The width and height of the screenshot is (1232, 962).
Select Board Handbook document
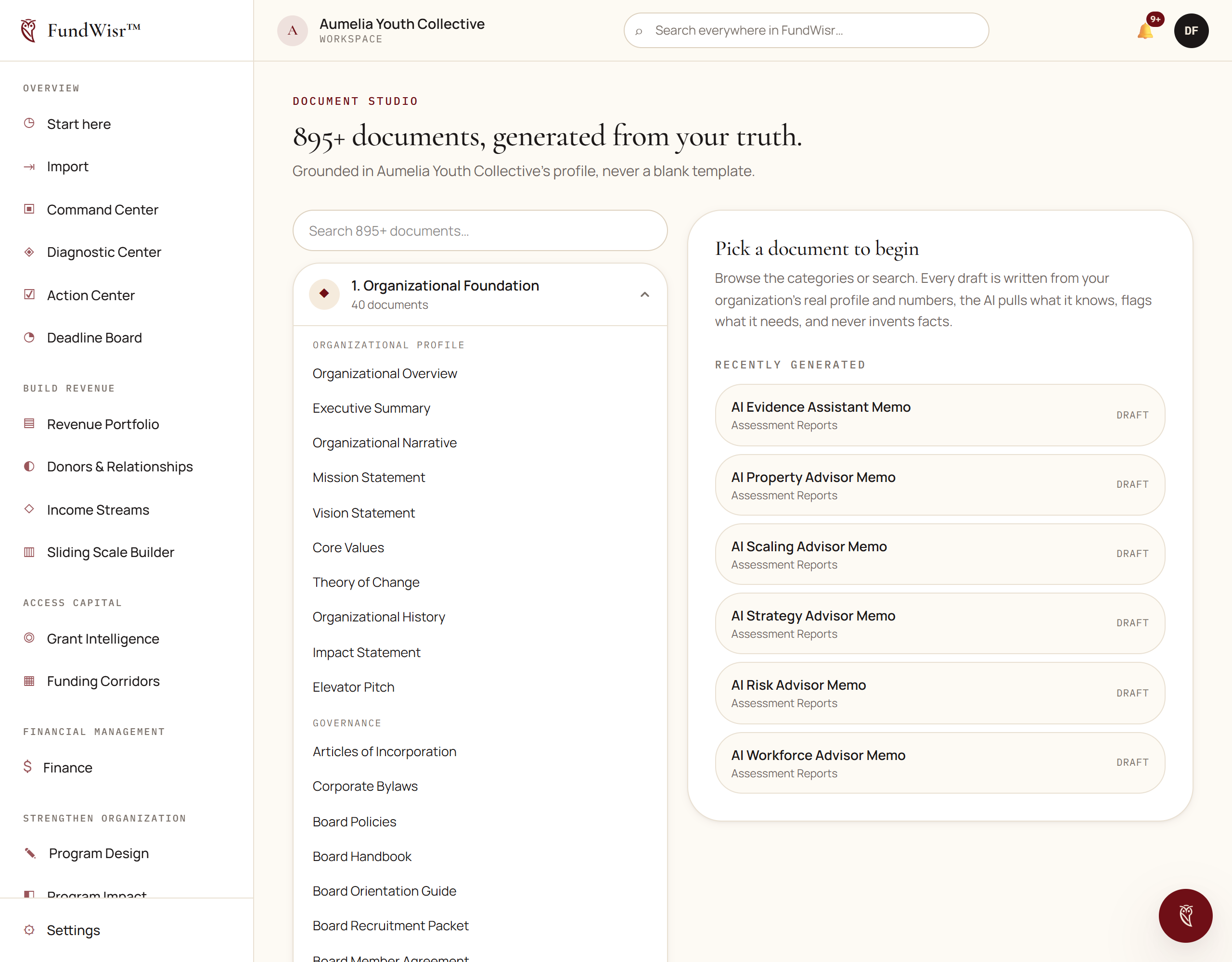pyautogui.click(x=362, y=857)
